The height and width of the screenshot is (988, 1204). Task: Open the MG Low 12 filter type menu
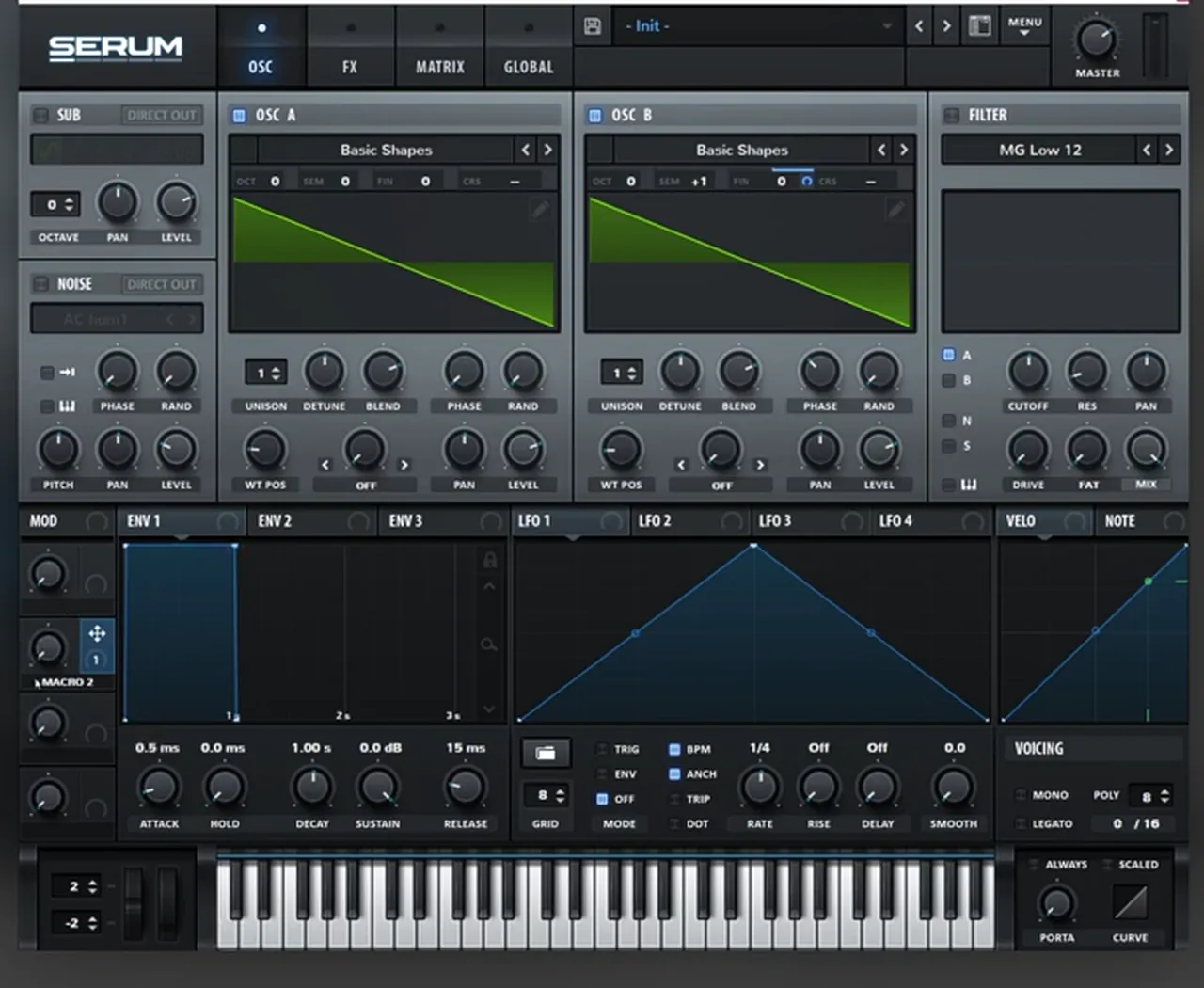pyautogui.click(x=1039, y=150)
